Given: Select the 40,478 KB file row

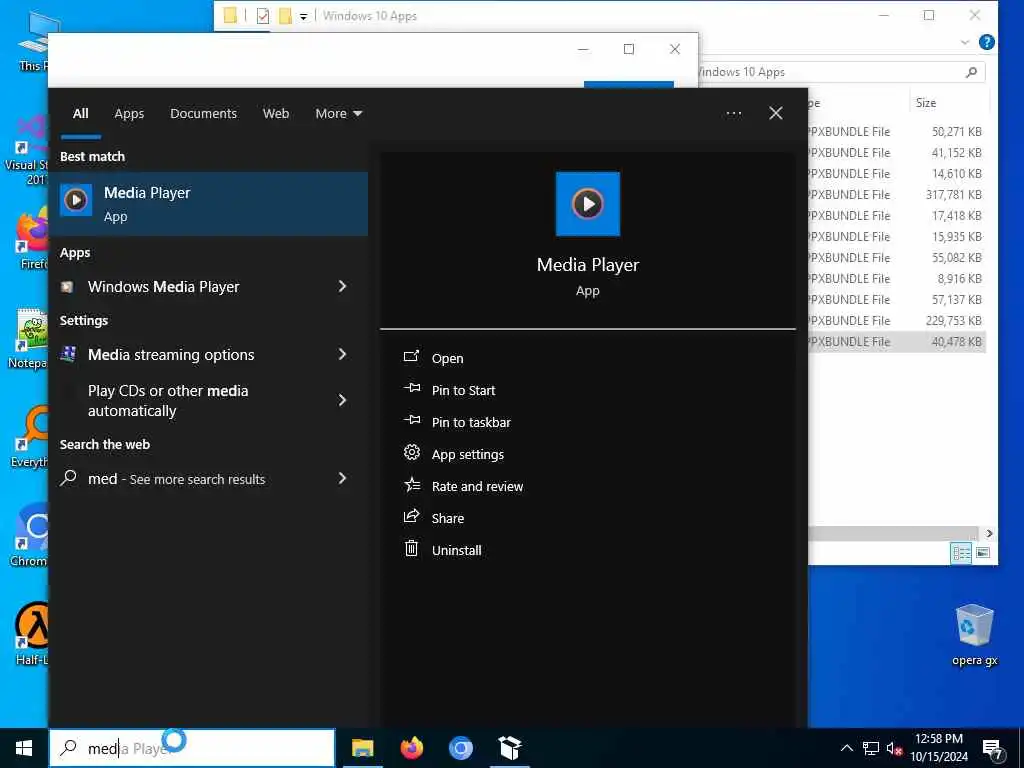Looking at the screenshot, I should (x=896, y=342).
